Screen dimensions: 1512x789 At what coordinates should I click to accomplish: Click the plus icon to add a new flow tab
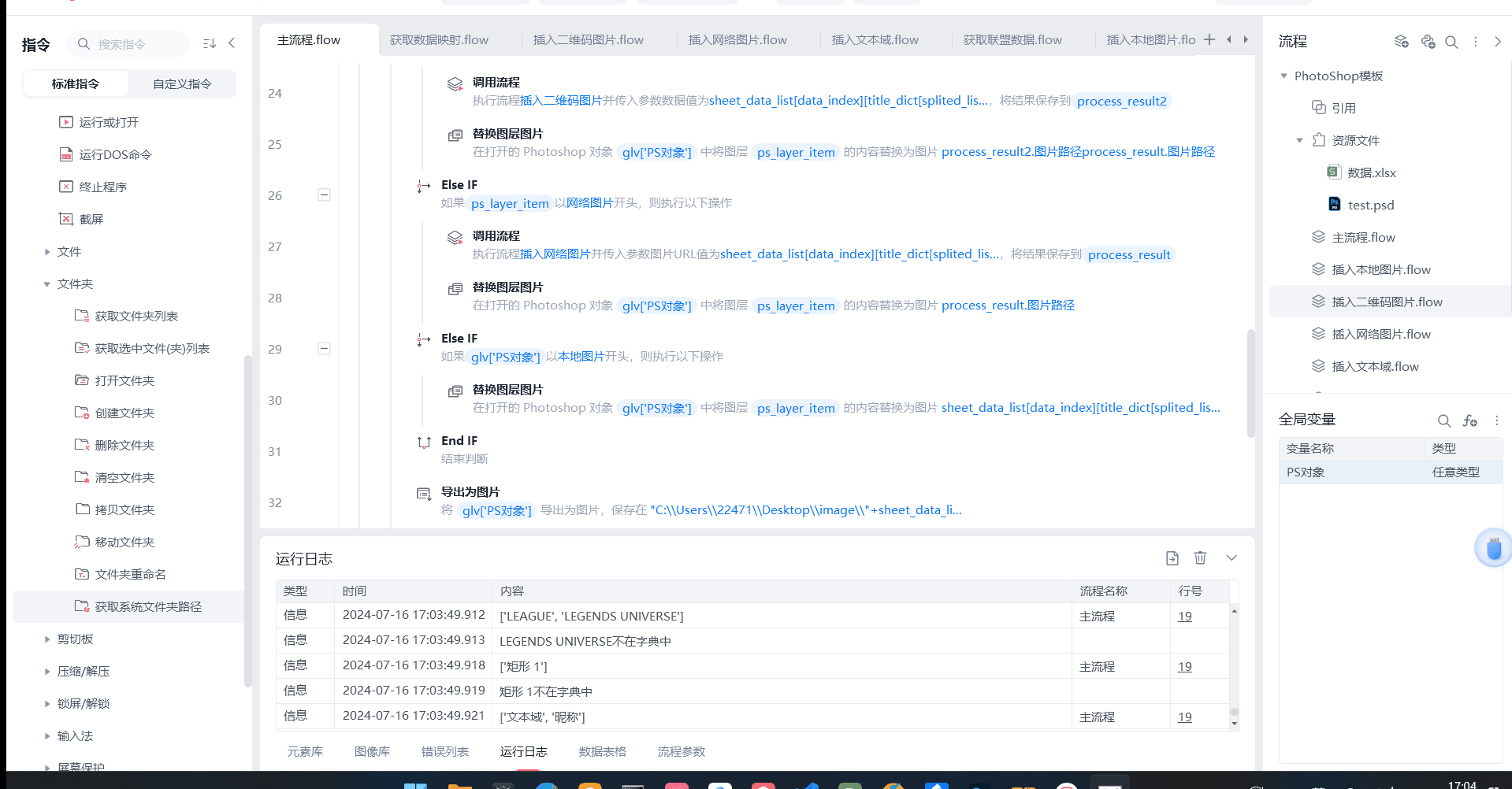1209,39
